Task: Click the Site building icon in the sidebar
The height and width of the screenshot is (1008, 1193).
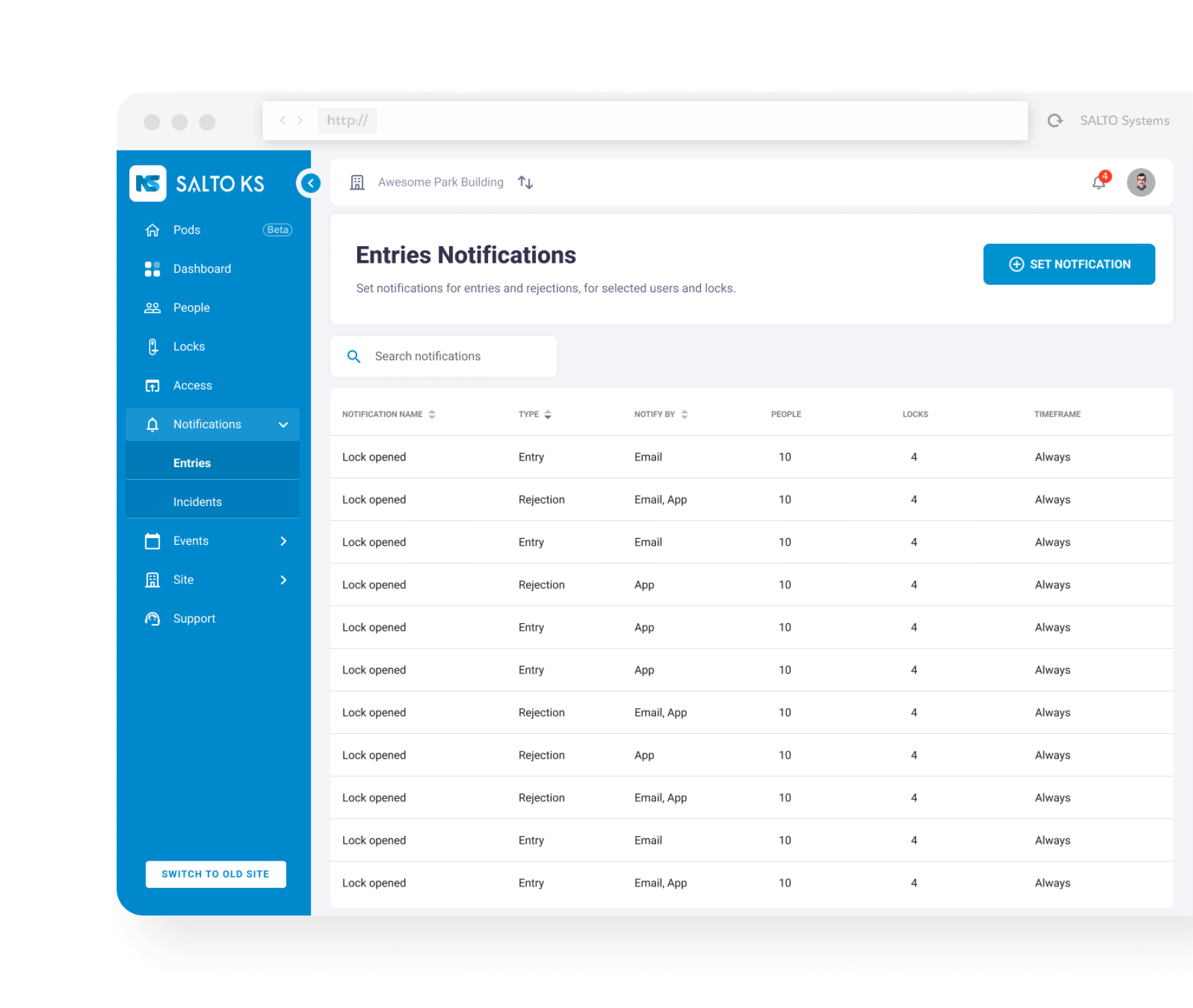Action: (153, 580)
